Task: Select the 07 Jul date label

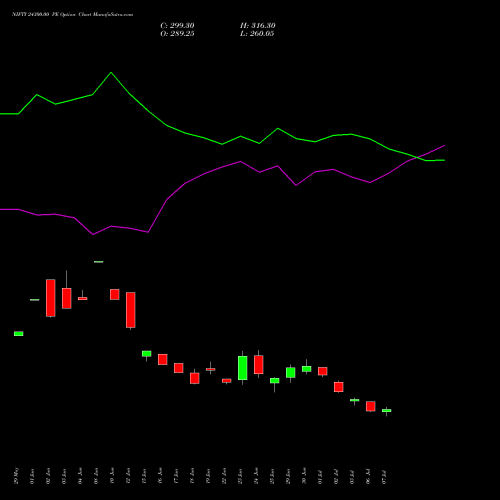Action: [x=385, y=476]
